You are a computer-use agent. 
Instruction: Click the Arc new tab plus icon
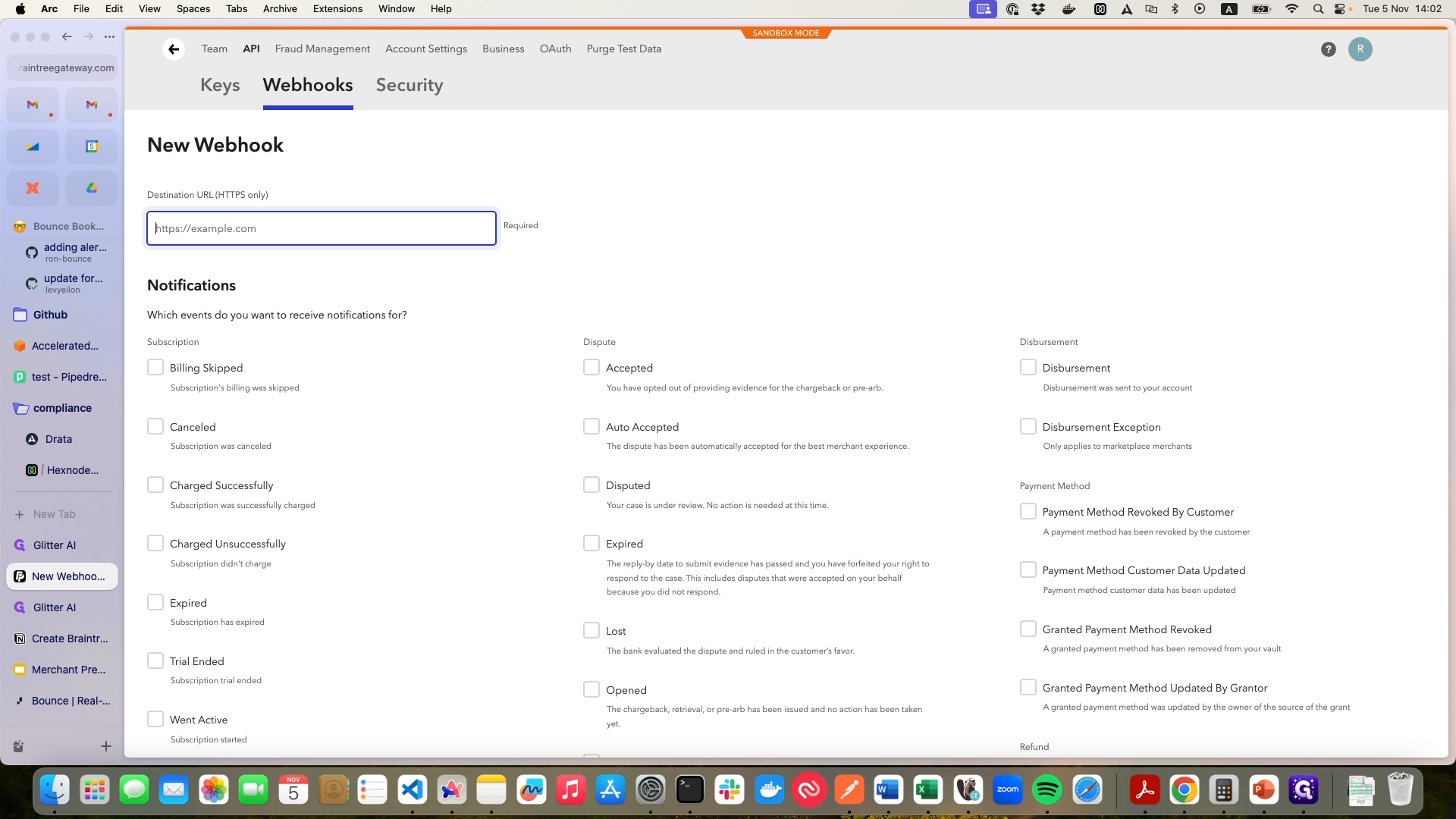(x=106, y=746)
